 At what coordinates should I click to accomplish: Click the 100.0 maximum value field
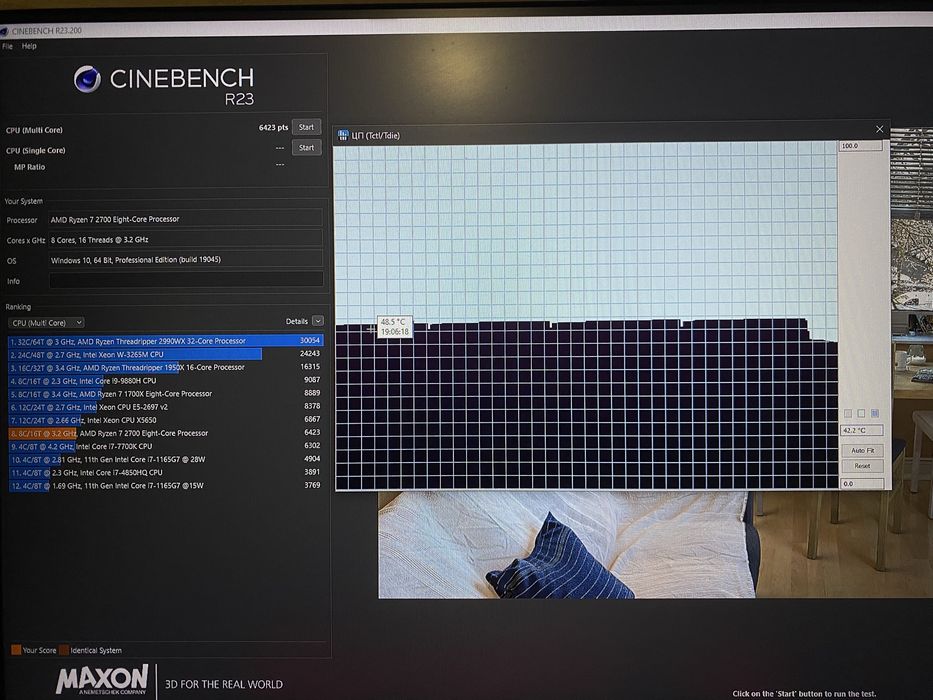click(x=860, y=146)
